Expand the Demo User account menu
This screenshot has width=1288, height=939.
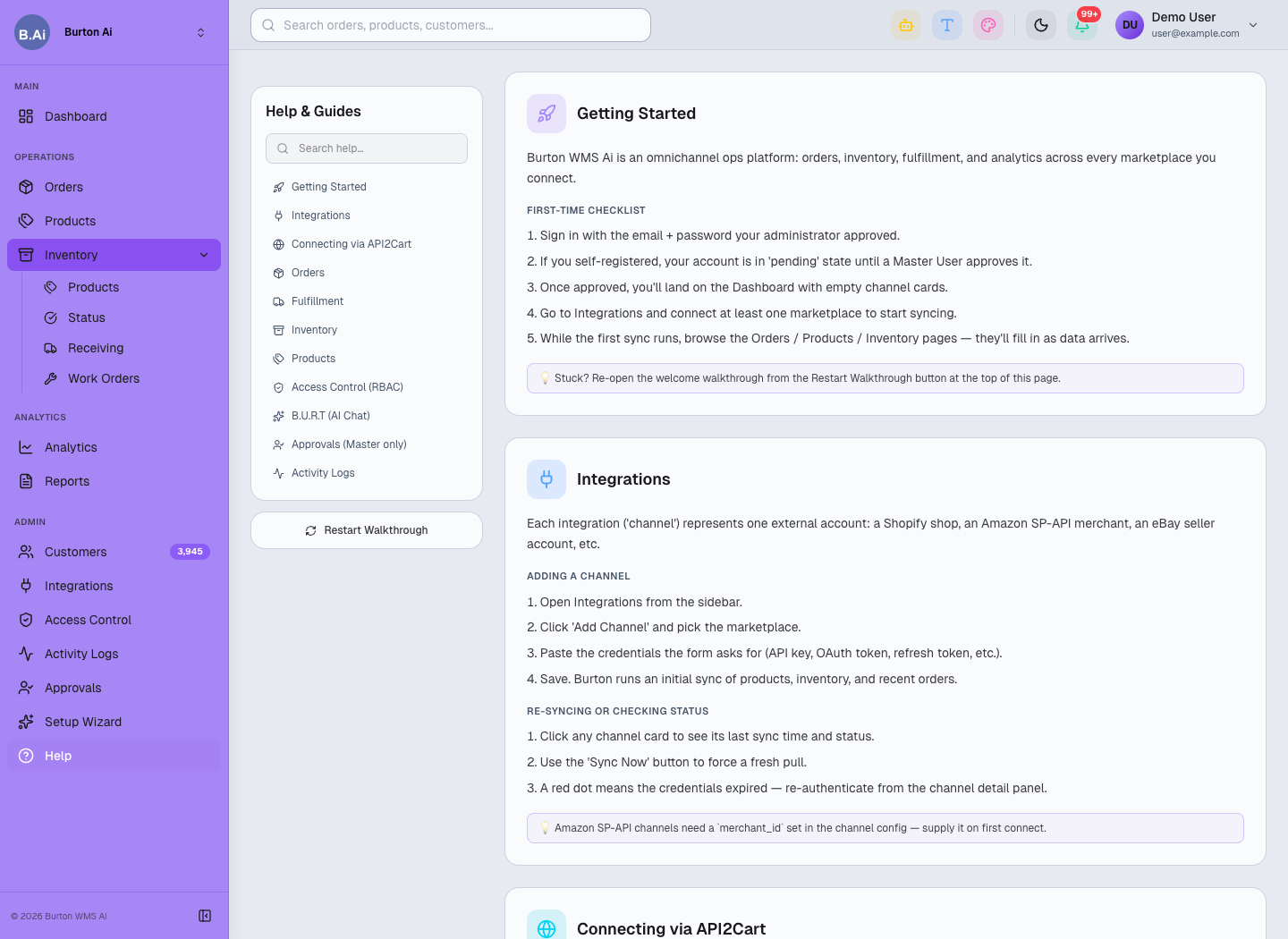point(1253,25)
